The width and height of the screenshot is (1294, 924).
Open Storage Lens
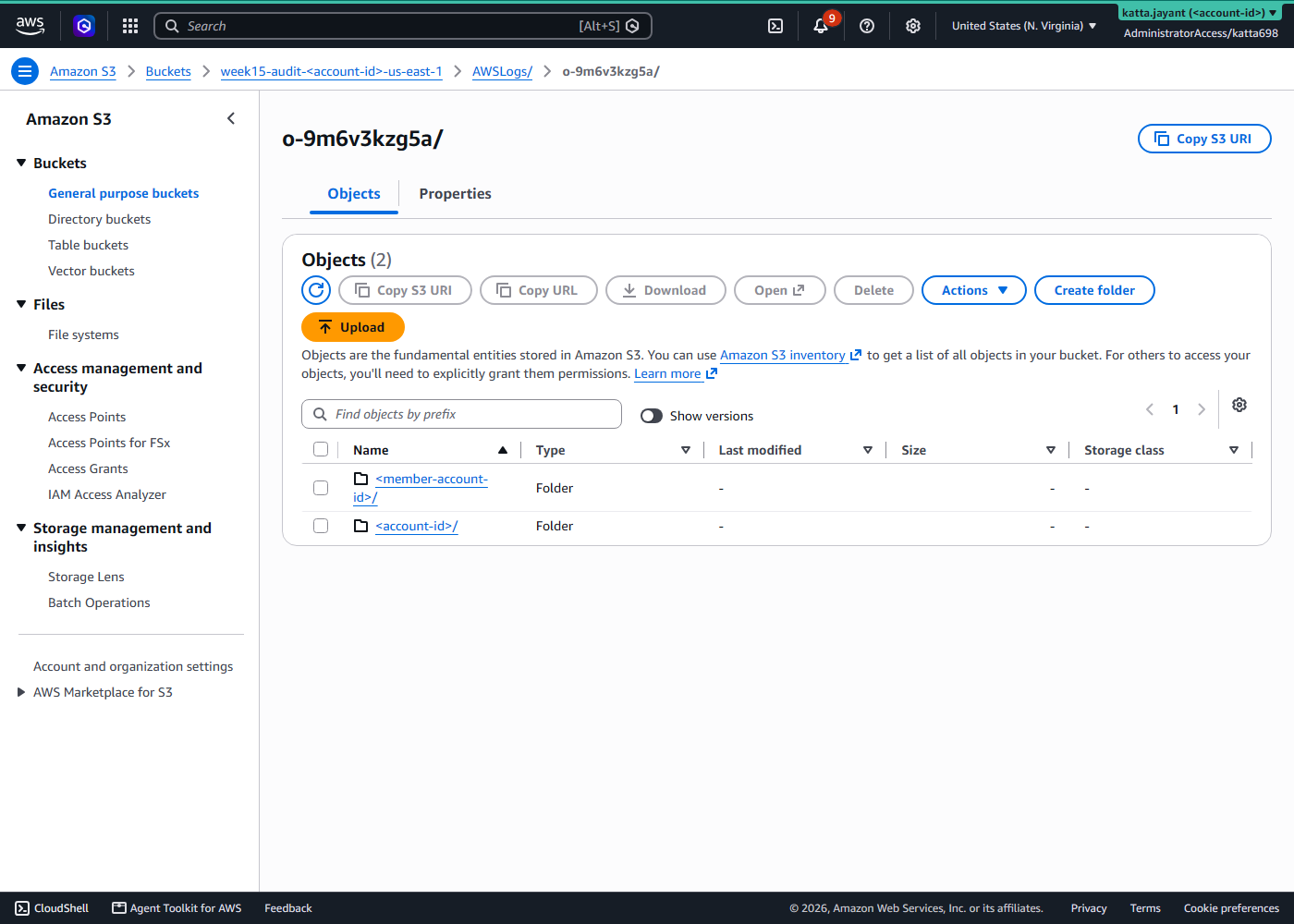86,577
